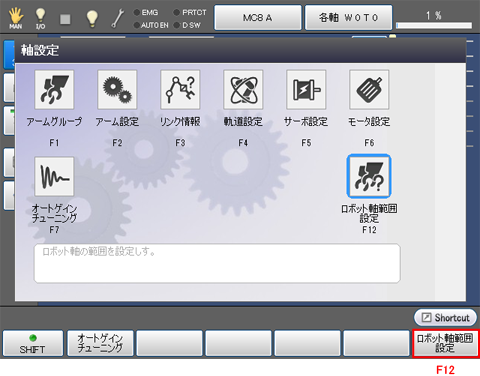Viewport: 480px width, 376px height.
Task: Toggle the SHIFT button
Action: point(33,343)
